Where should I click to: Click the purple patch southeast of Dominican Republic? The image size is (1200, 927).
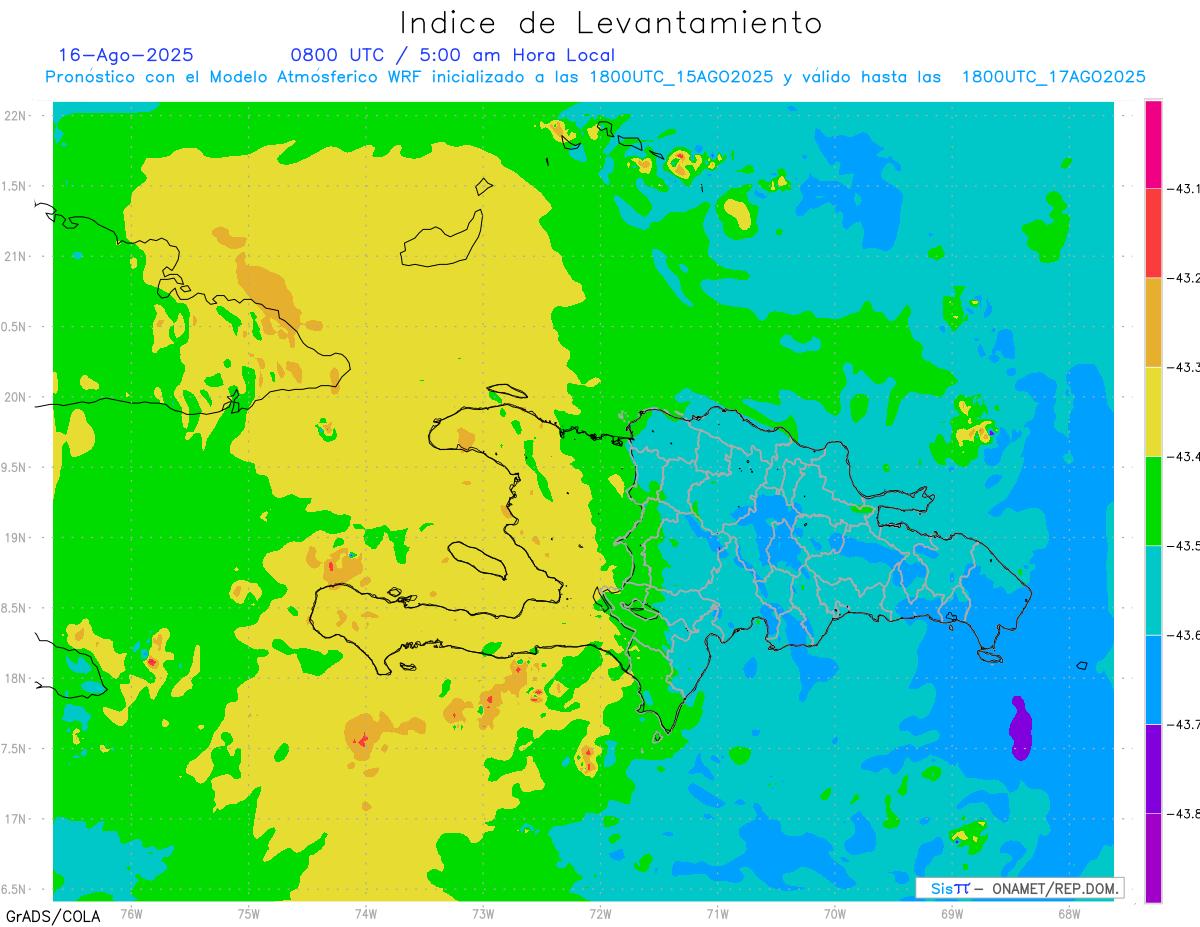coord(1020,729)
